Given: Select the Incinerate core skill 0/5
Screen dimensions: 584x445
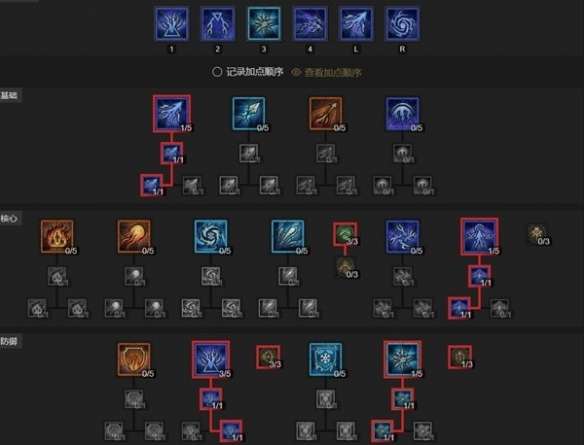Looking at the screenshot, I should 57,236.
